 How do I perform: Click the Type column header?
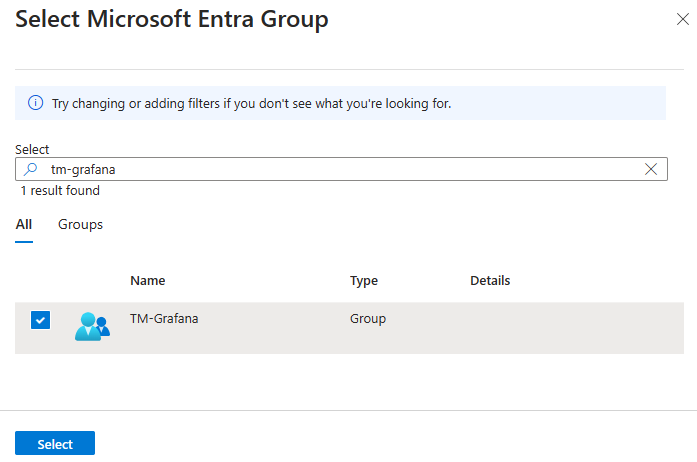[x=364, y=281]
